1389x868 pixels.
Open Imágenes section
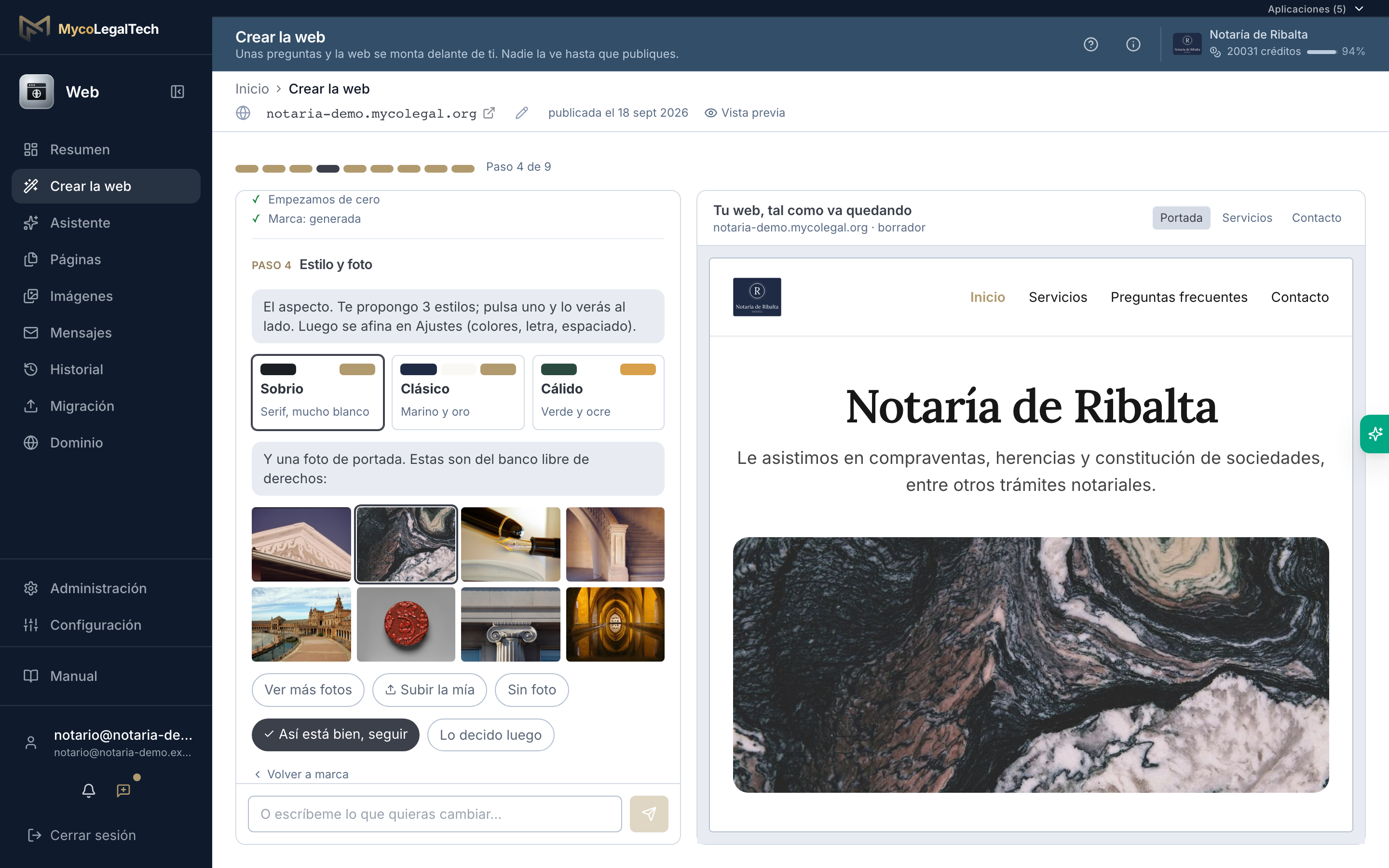tap(106, 296)
